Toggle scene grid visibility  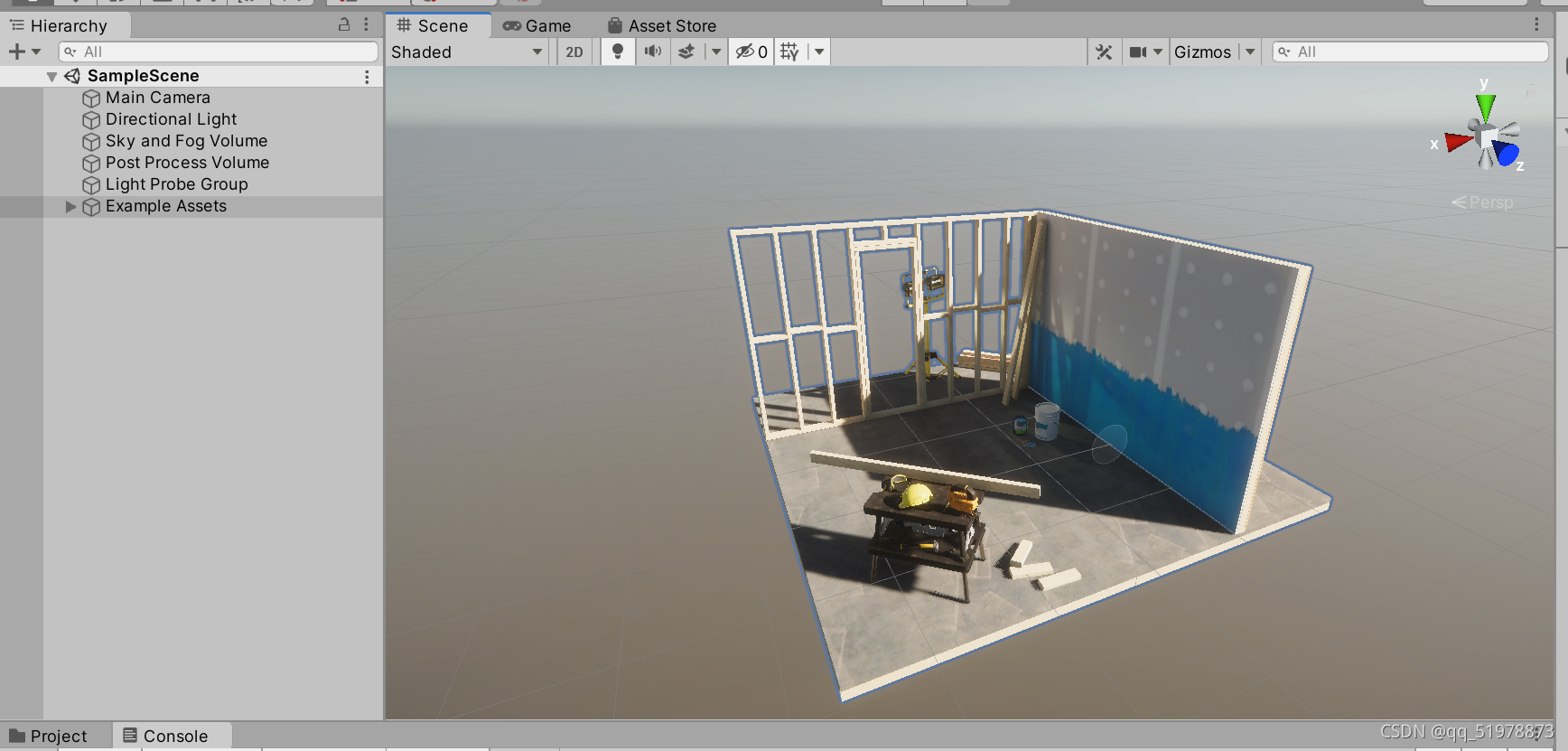click(x=790, y=52)
